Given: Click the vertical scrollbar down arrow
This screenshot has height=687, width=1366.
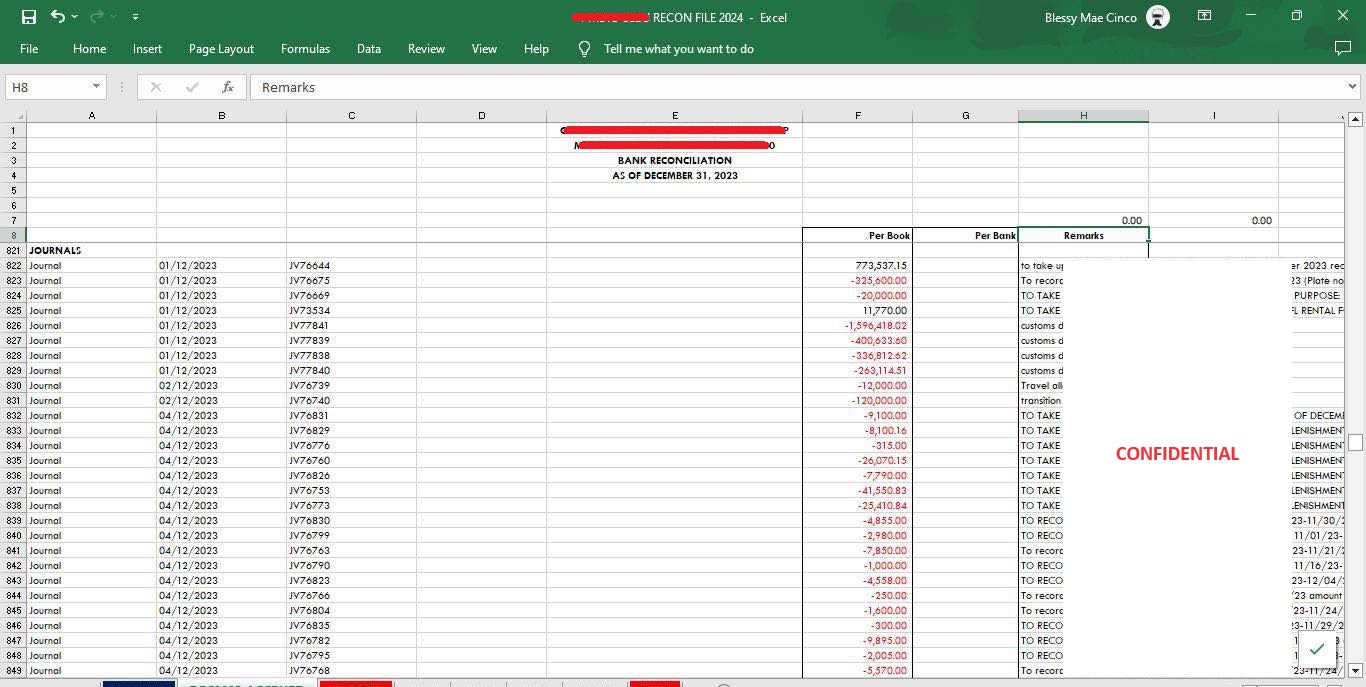Looking at the screenshot, I should (1356, 670).
